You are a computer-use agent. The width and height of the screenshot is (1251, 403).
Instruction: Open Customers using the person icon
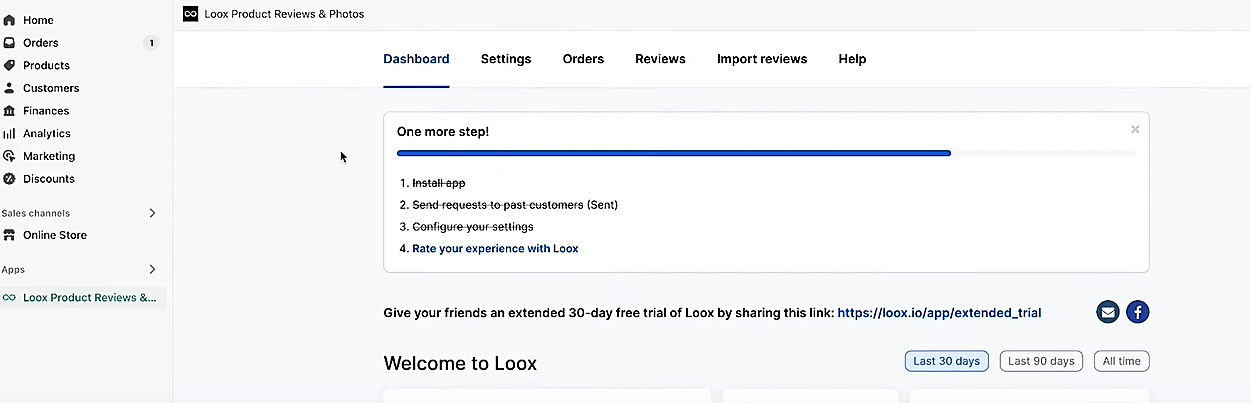(x=10, y=88)
